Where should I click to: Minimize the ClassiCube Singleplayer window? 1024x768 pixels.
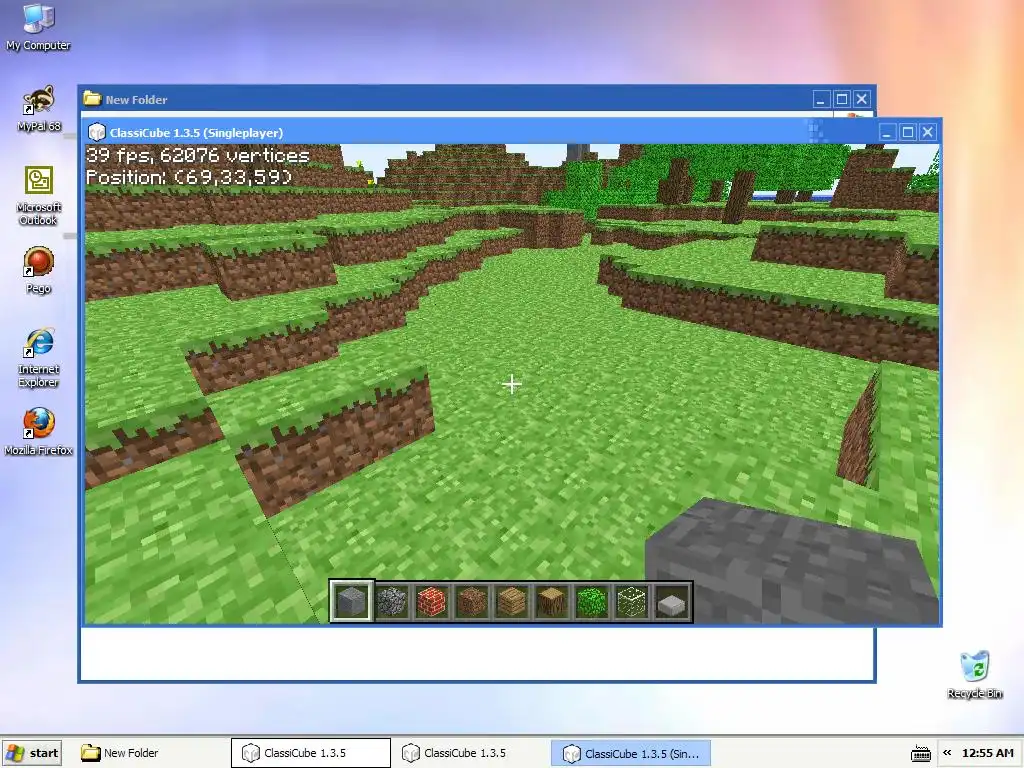(887, 133)
